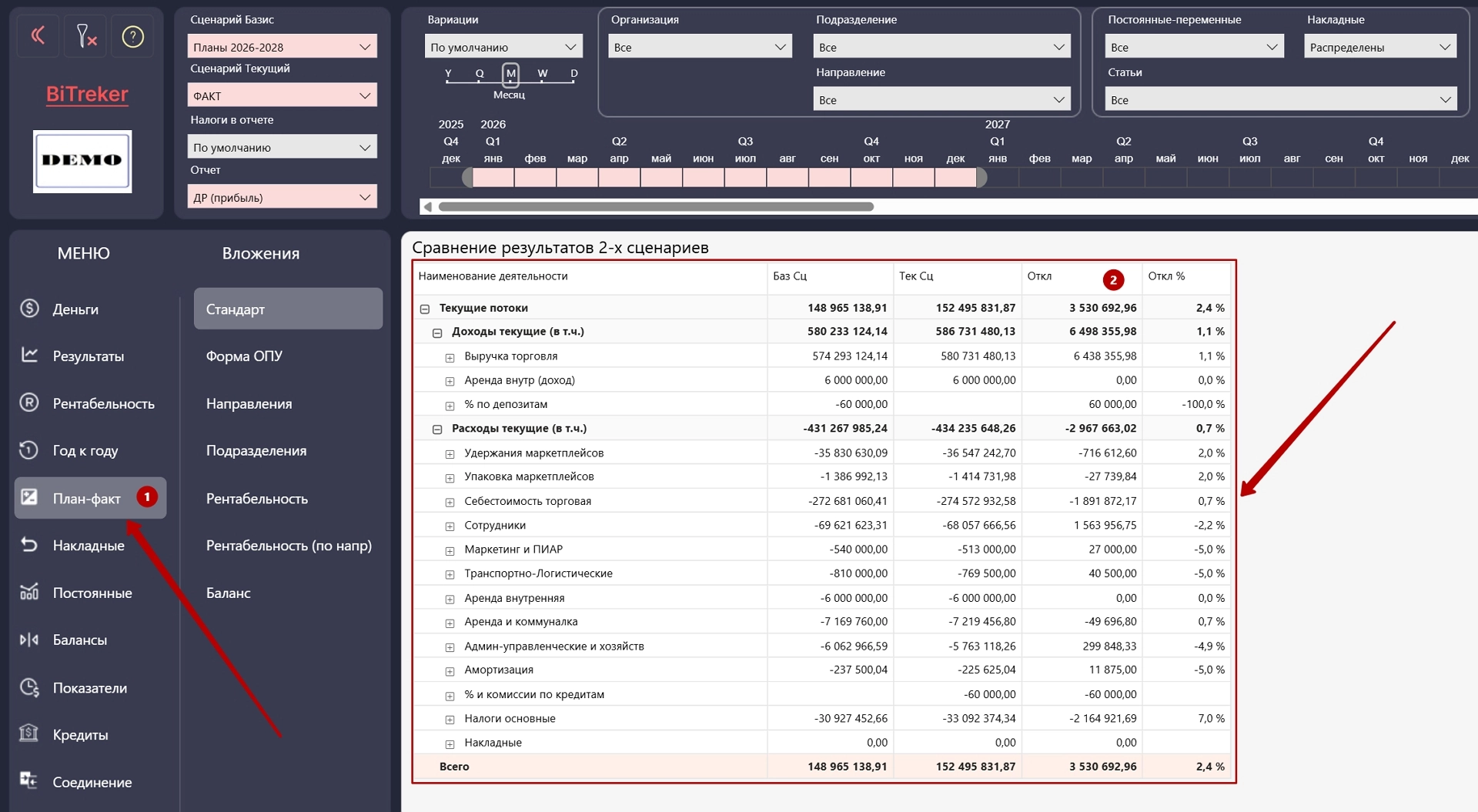Click the Накладные return-arrow icon
Screen dimensions: 1478x812
pyautogui.click(x=29, y=545)
